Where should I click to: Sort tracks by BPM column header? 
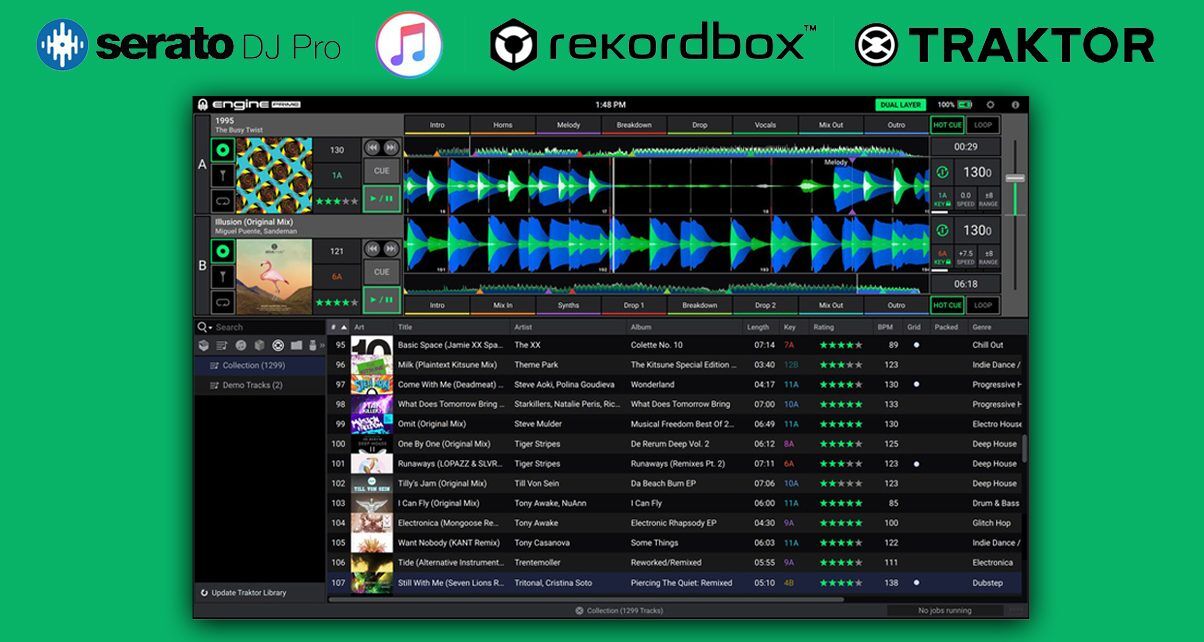(x=885, y=327)
